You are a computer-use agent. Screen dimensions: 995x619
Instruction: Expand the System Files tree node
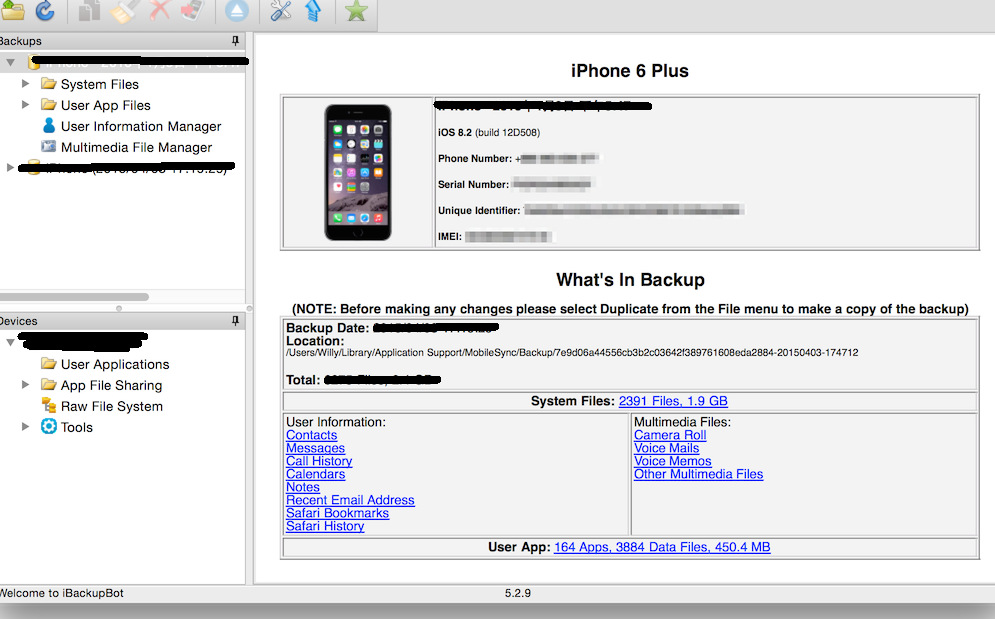(25, 84)
